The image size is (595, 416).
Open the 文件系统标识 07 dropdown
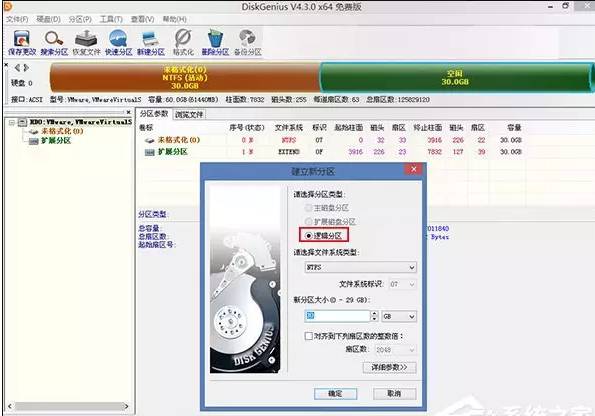coord(402,284)
